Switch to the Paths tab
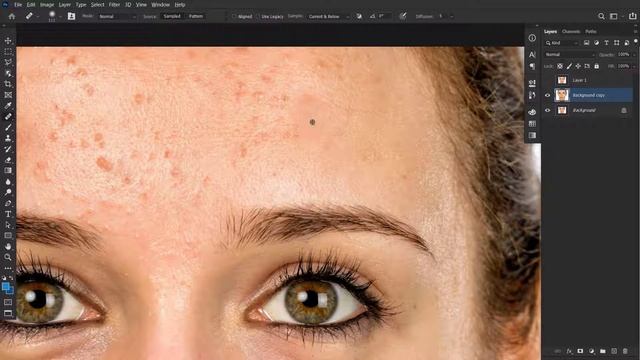The height and width of the screenshot is (360, 640). pyautogui.click(x=591, y=31)
